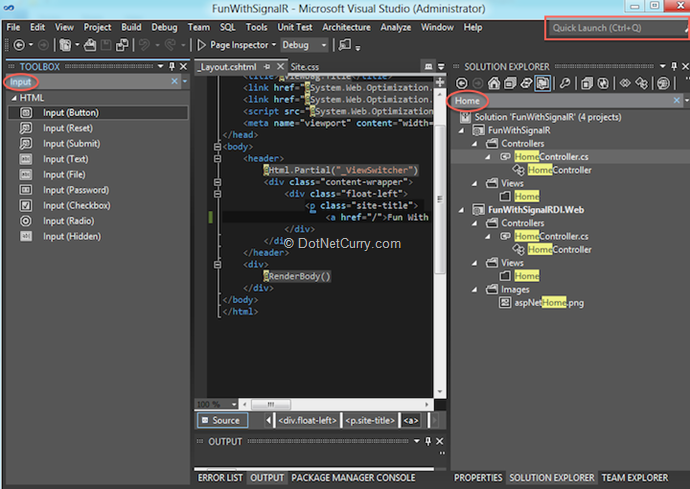Image resolution: width=690 pixels, height=489 pixels.
Task: Collapse the body outlining box in editor
Action: (x=217, y=147)
